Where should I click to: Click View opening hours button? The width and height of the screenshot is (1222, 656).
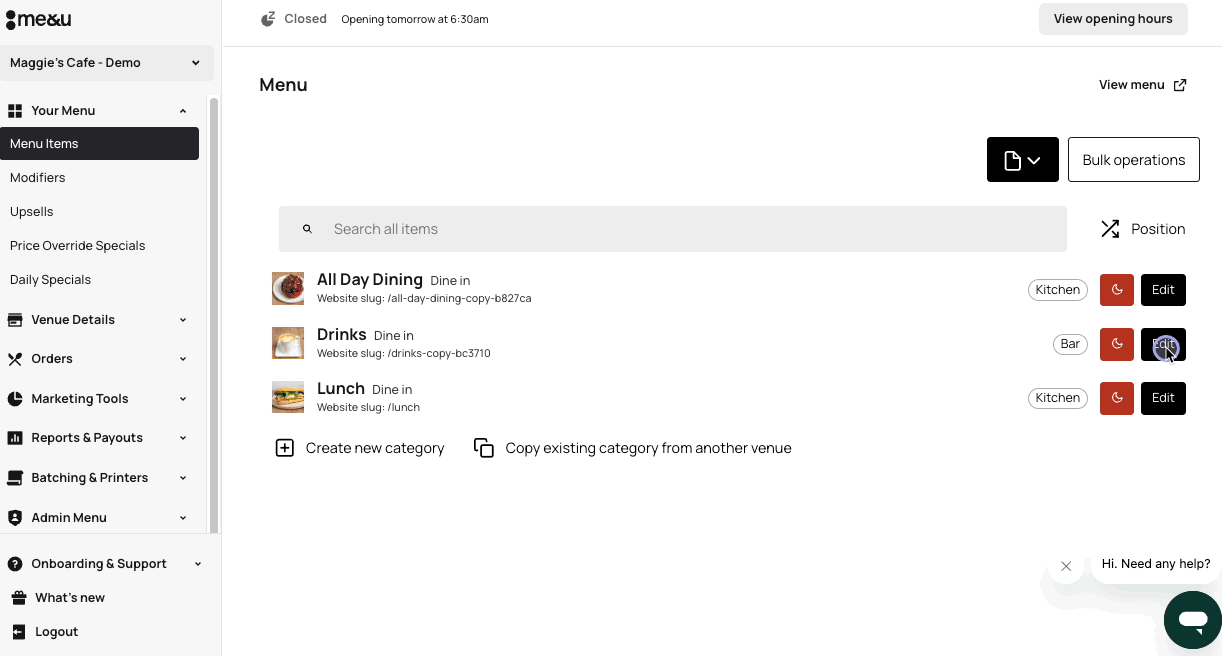tap(1113, 19)
